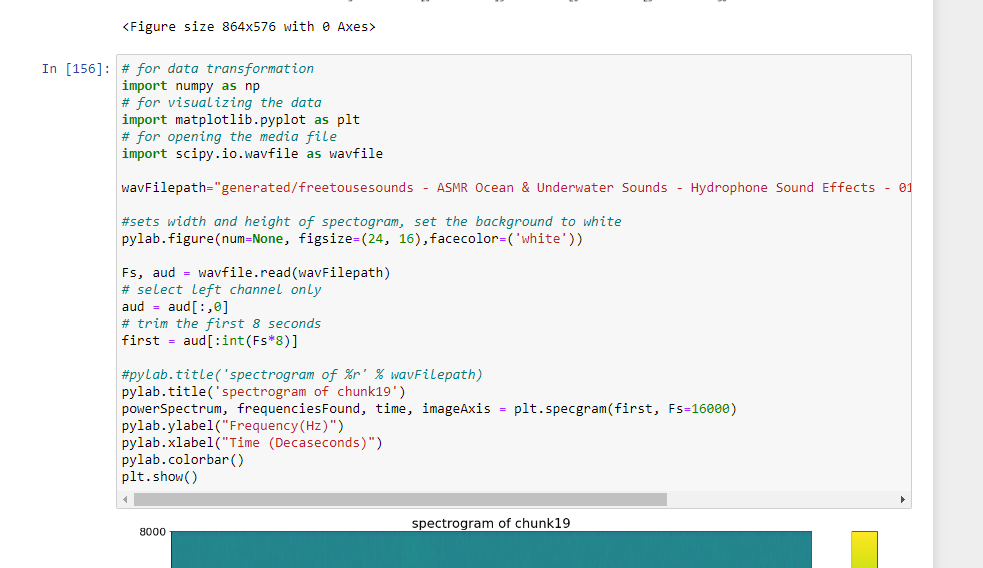Click the 'first = aud[:int(Fs*8)]' line

tap(210, 340)
